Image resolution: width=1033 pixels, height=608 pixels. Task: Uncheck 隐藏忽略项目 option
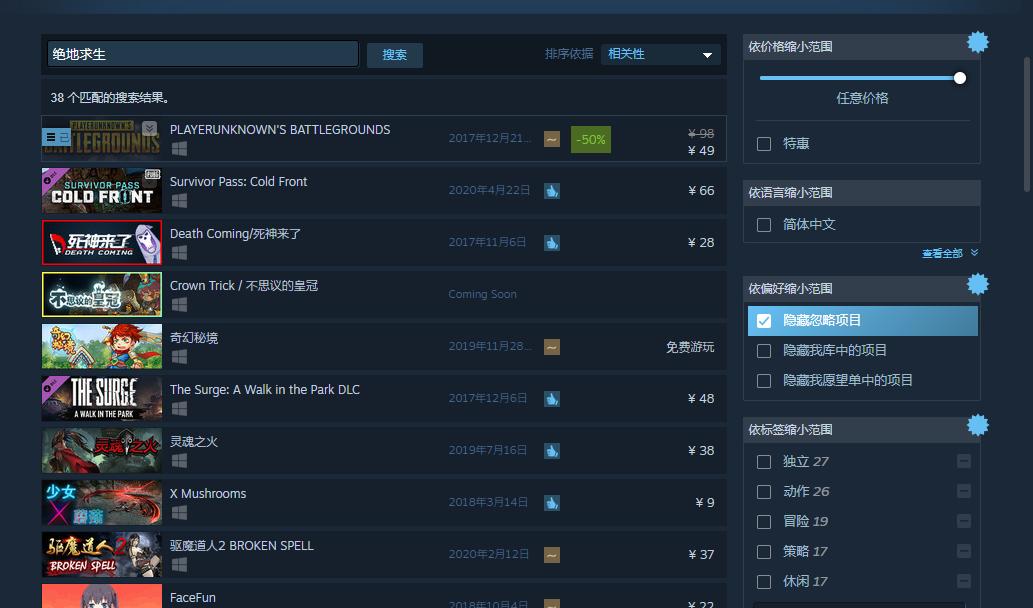[x=764, y=321]
